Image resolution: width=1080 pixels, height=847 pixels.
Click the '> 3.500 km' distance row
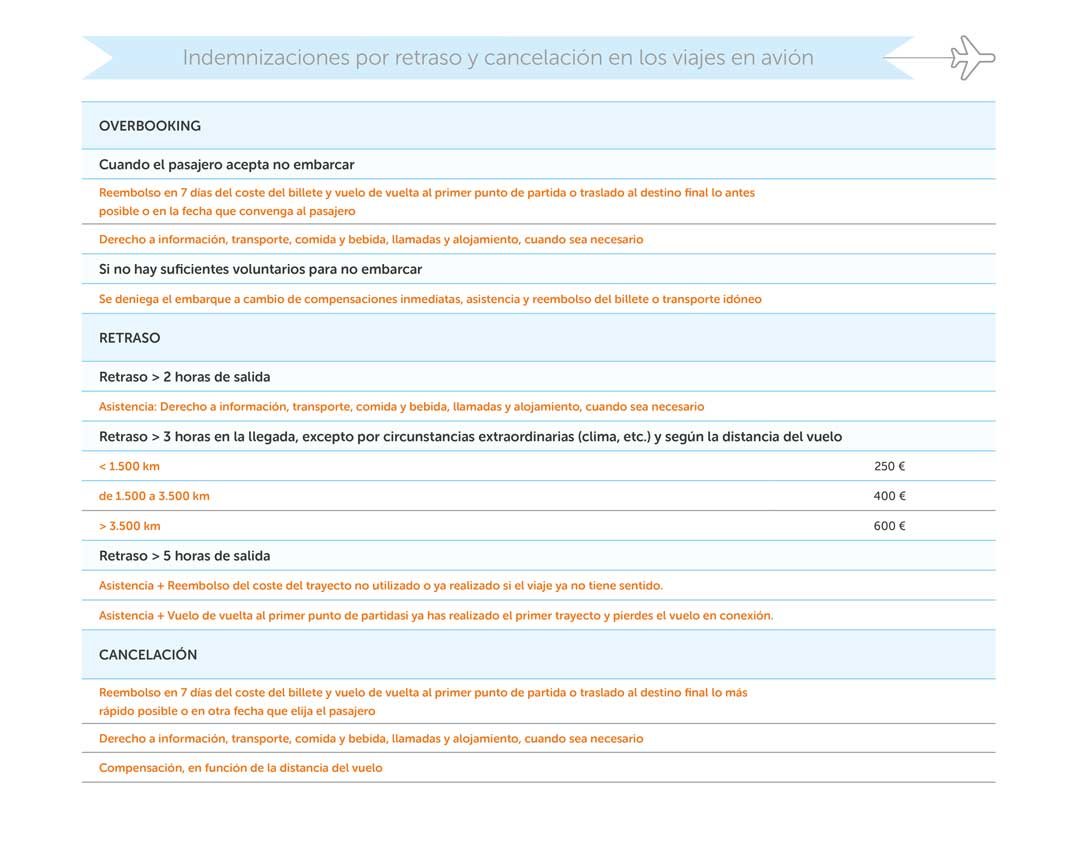[128, 525]
